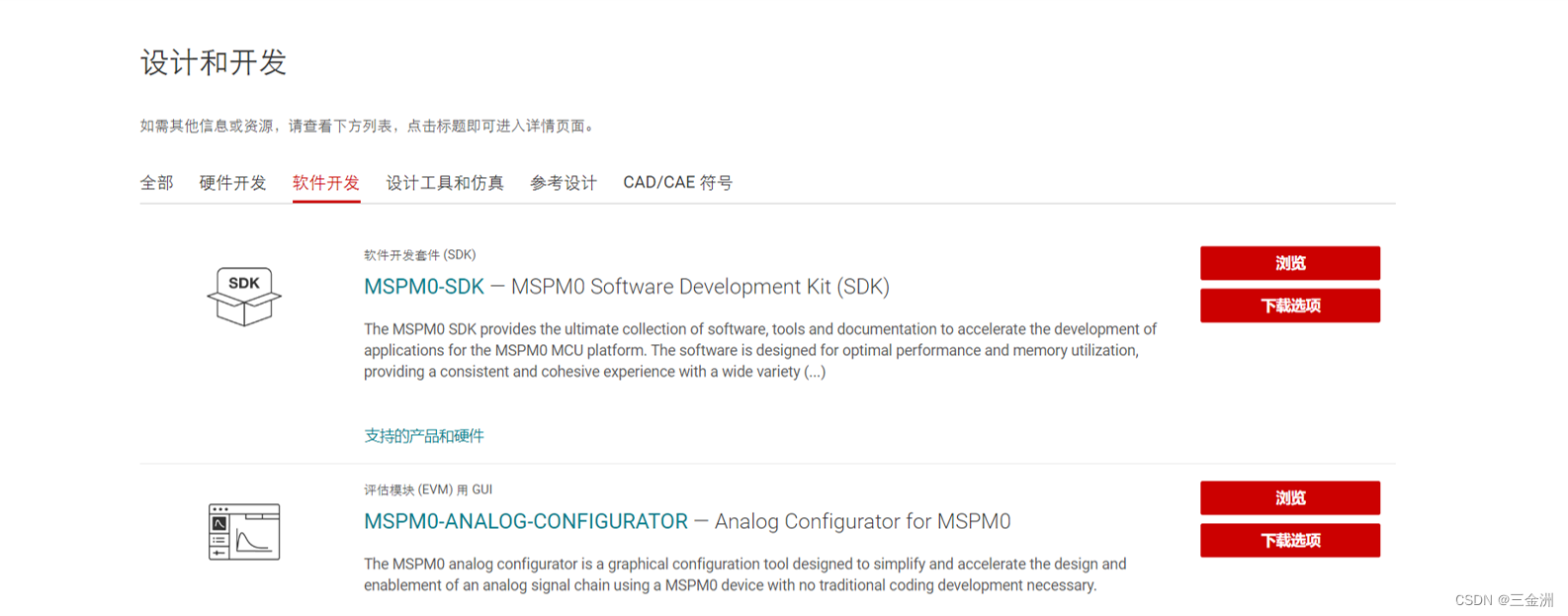Click 'Analog Configurator for MSPM0' subtitle
This screenshot has width=1568, height=616.
coord(862,521)
